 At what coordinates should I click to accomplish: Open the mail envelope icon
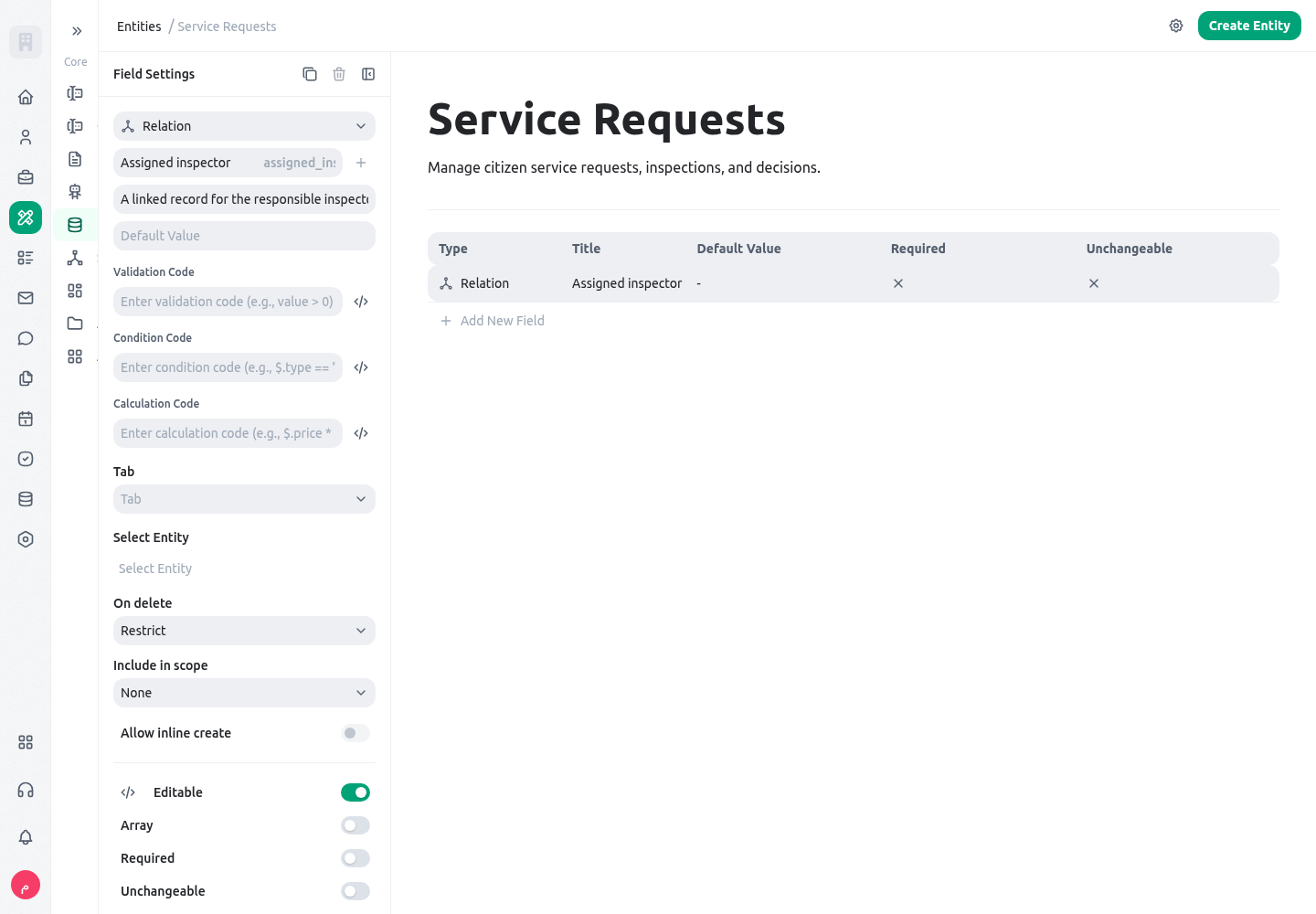point(26,298)
